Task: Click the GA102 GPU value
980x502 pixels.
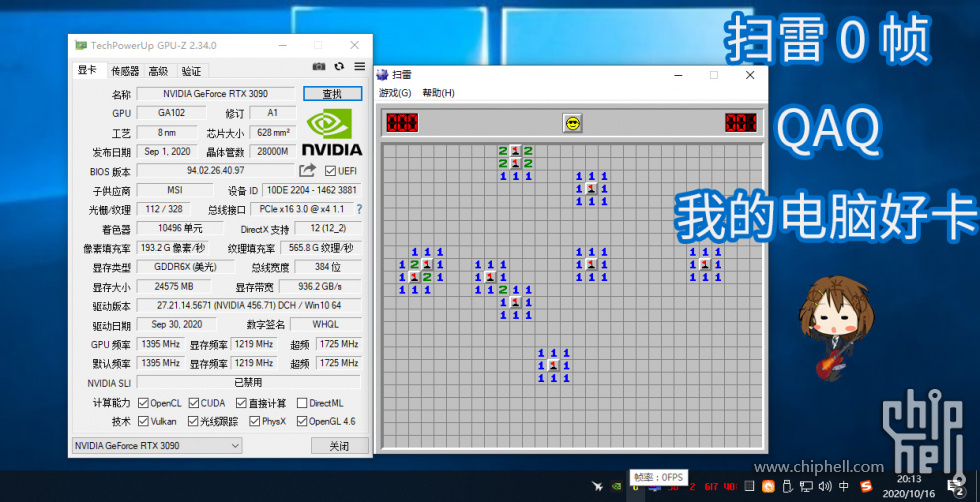Action: pyautogui.click(x=171, y=113)
